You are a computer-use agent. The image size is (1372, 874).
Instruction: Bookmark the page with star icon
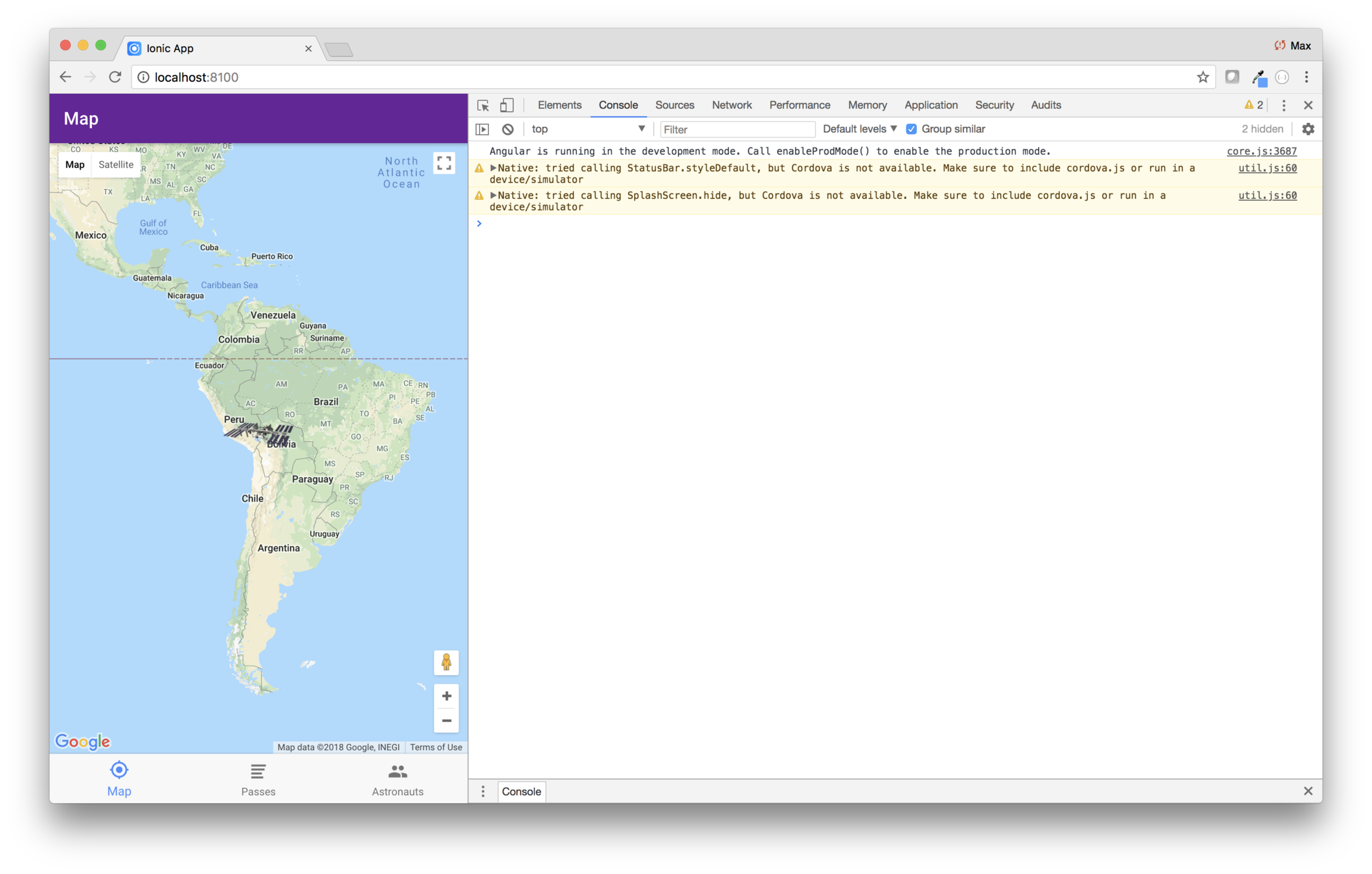tap(1202, 78)
